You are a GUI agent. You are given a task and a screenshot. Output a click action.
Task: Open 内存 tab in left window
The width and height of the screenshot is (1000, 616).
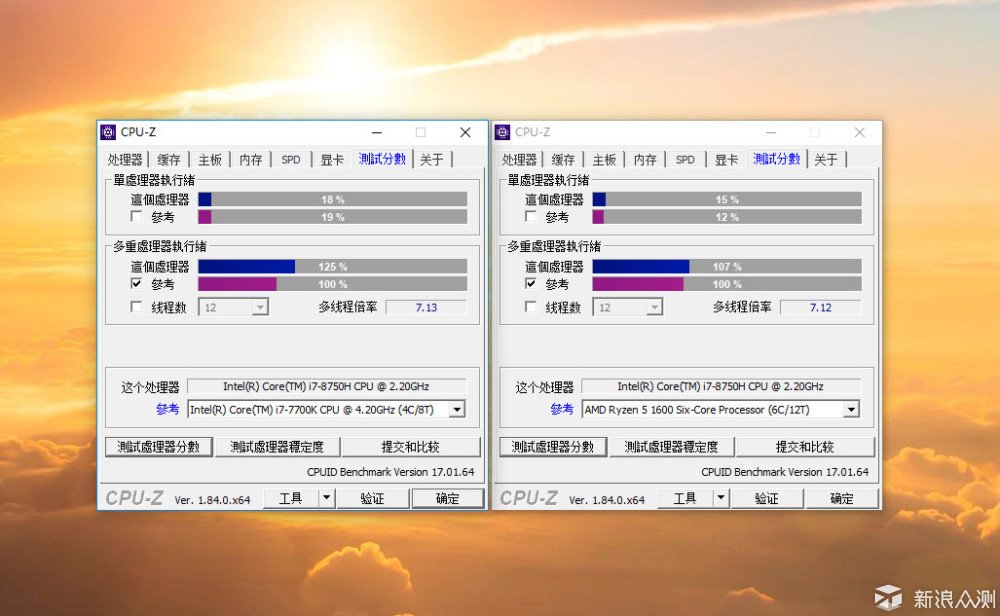click(251, 159)
